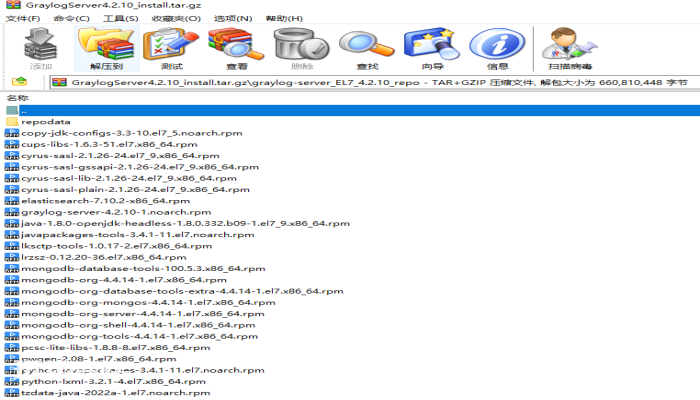Viewport: 700px width, 400px height.
Task: Select copy-jdk-configs-3.3-10.el7_5.noarch.rpm
Action: [x=132, y=133]
